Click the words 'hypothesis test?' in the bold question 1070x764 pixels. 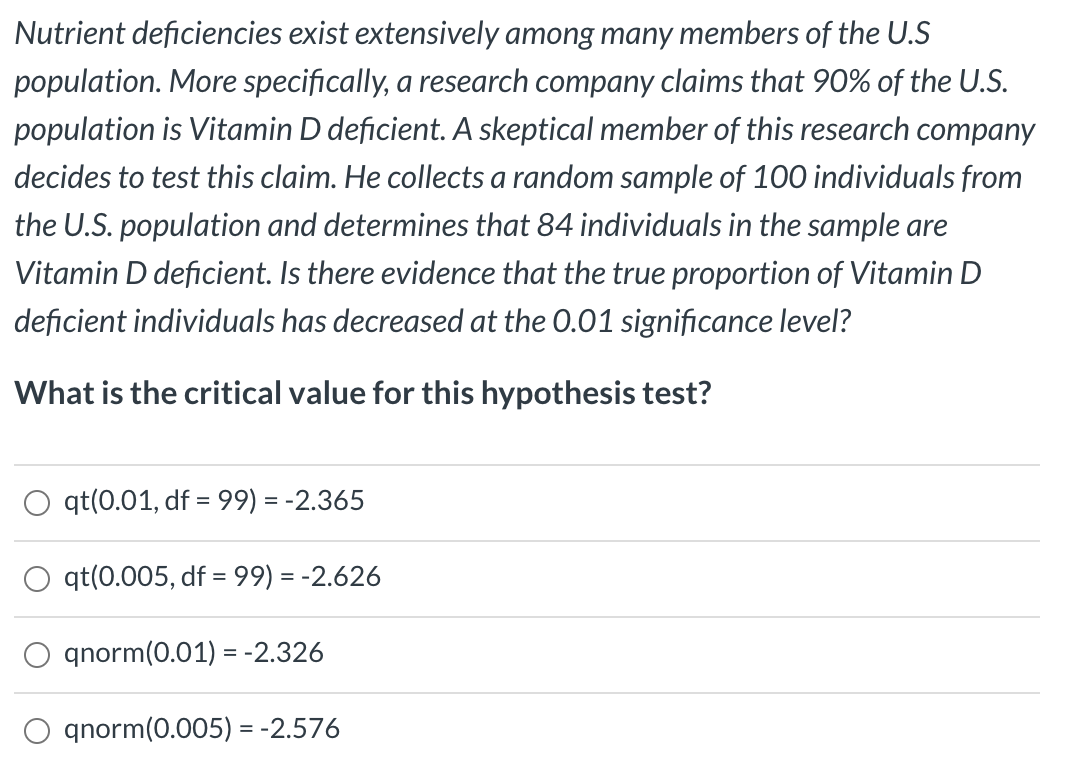click(597, 393)
